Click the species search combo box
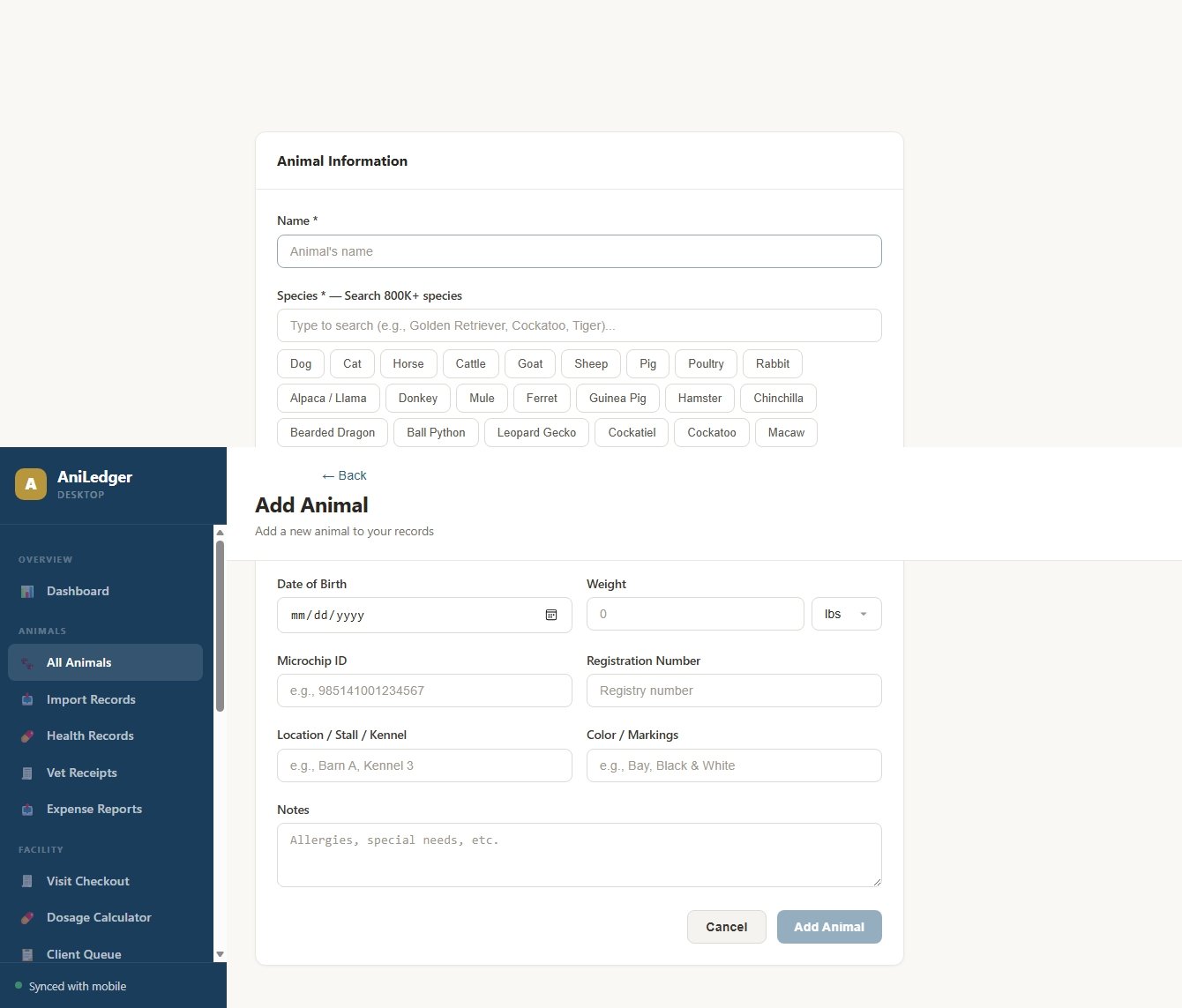The width and height of the screenshot is (1182, 1008). coord(579,325)
